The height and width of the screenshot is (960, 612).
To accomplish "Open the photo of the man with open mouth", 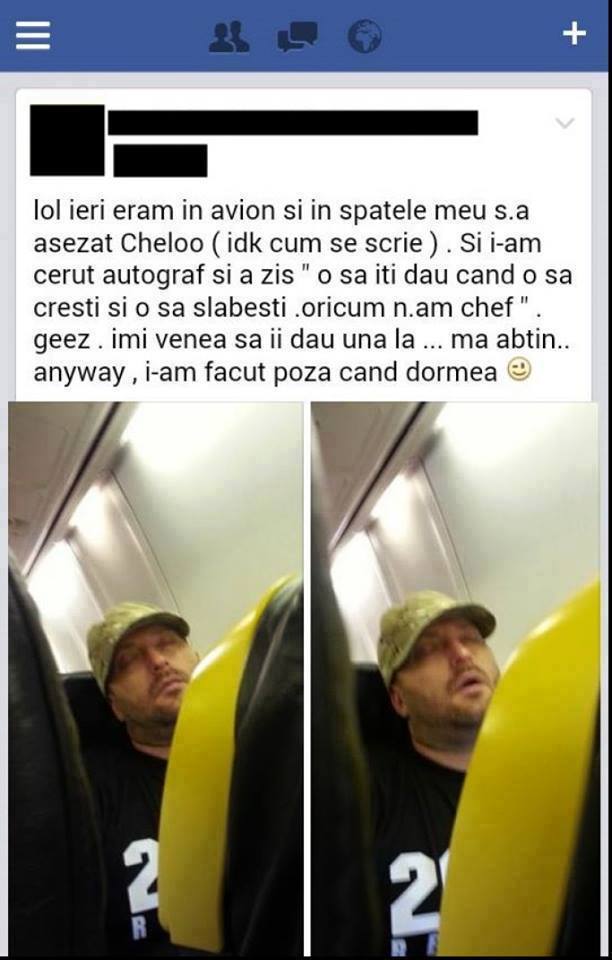I will [x=455, y=677].
